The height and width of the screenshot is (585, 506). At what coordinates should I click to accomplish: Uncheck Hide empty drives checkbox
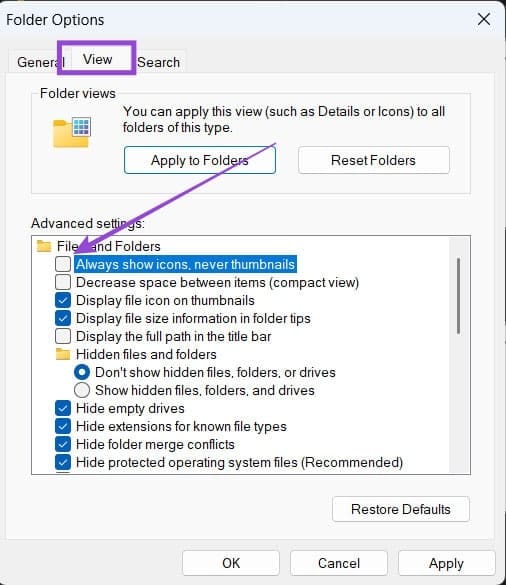tap(63, 408)
